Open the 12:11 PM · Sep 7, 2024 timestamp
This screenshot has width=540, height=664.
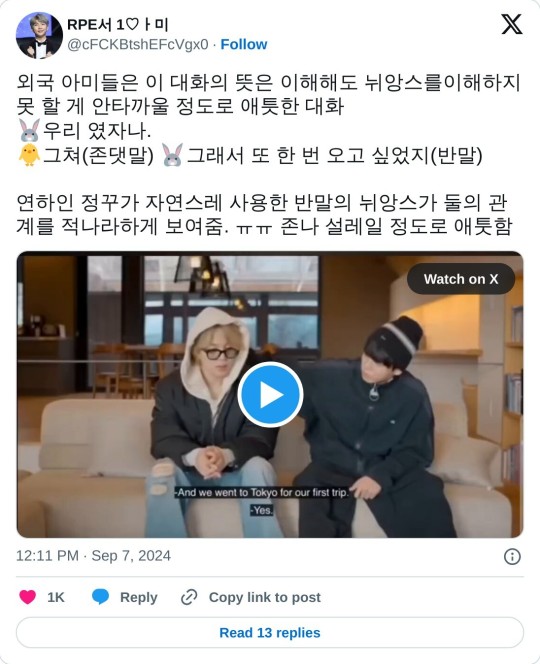pos(93,556)
